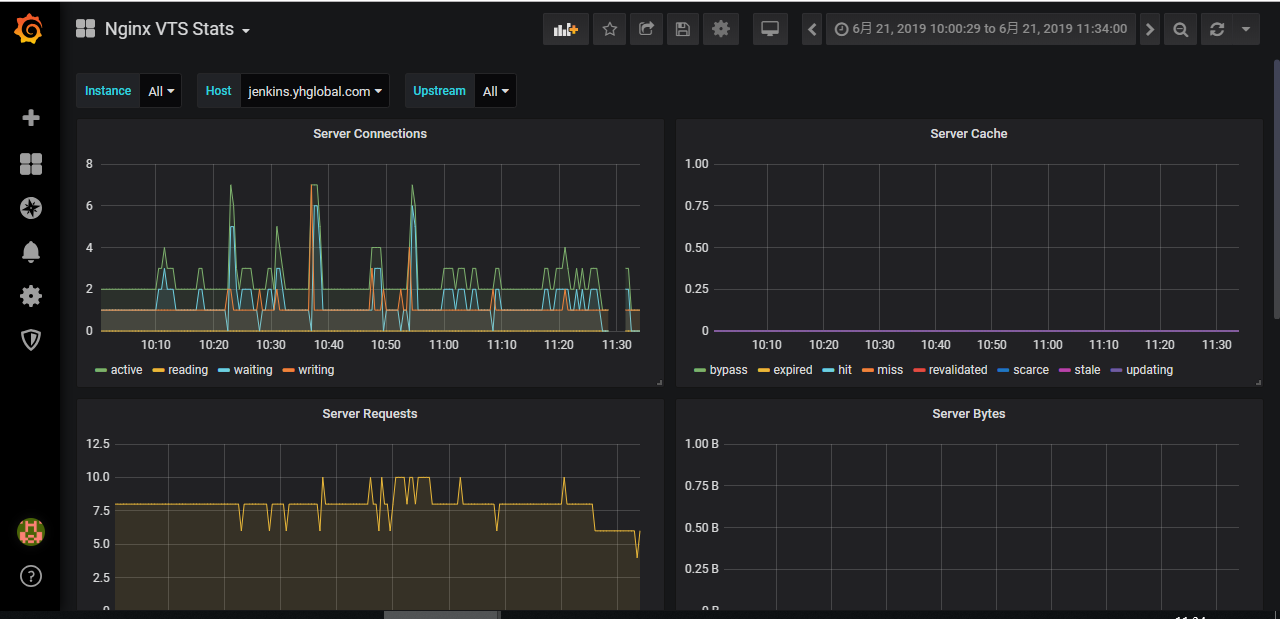The height and width of the screenshot is (619, 1280).
Task: Expand the Host jenkins.yhglobal.com dropdown
Action: [x=315, y=91]
